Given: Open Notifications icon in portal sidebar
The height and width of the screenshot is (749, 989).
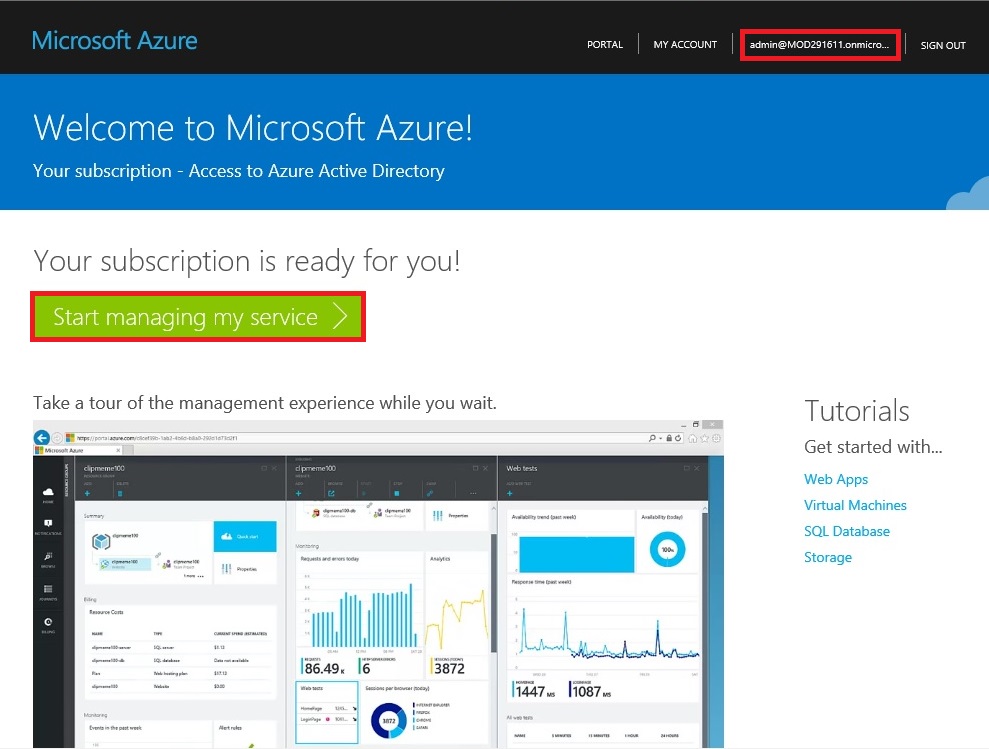Looking at the screenshot, I should pos(47,525).
